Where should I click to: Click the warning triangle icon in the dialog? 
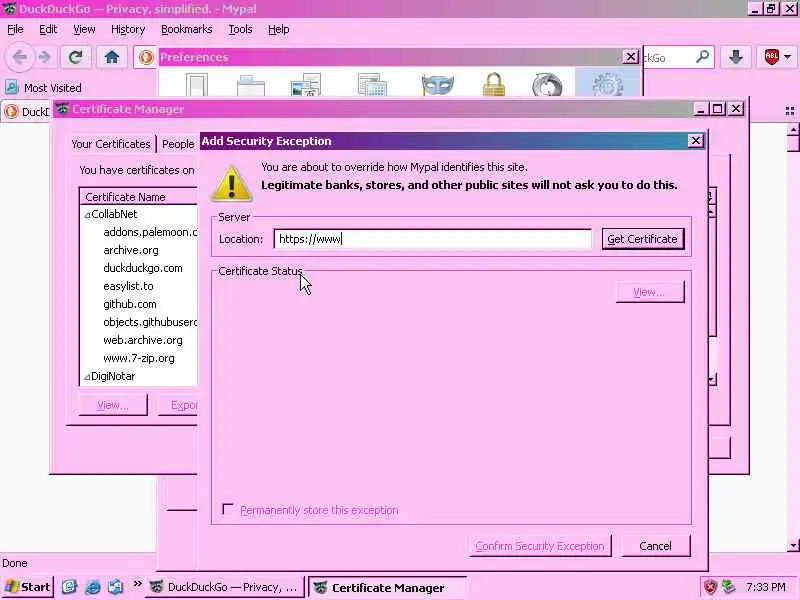click(232, 184)
